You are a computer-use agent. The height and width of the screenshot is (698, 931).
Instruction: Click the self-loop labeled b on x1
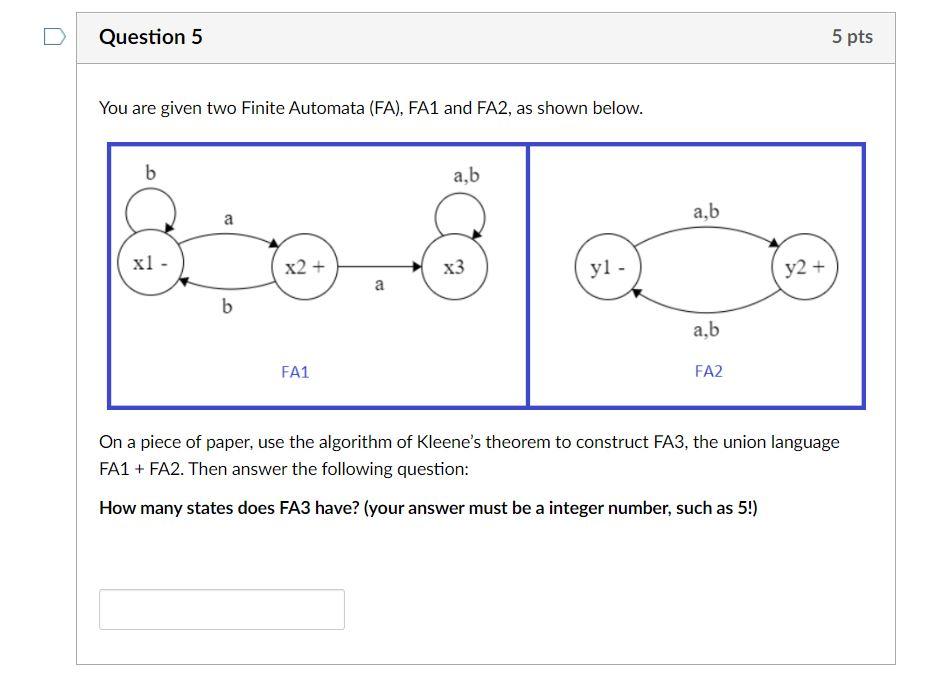click(152, 202)
